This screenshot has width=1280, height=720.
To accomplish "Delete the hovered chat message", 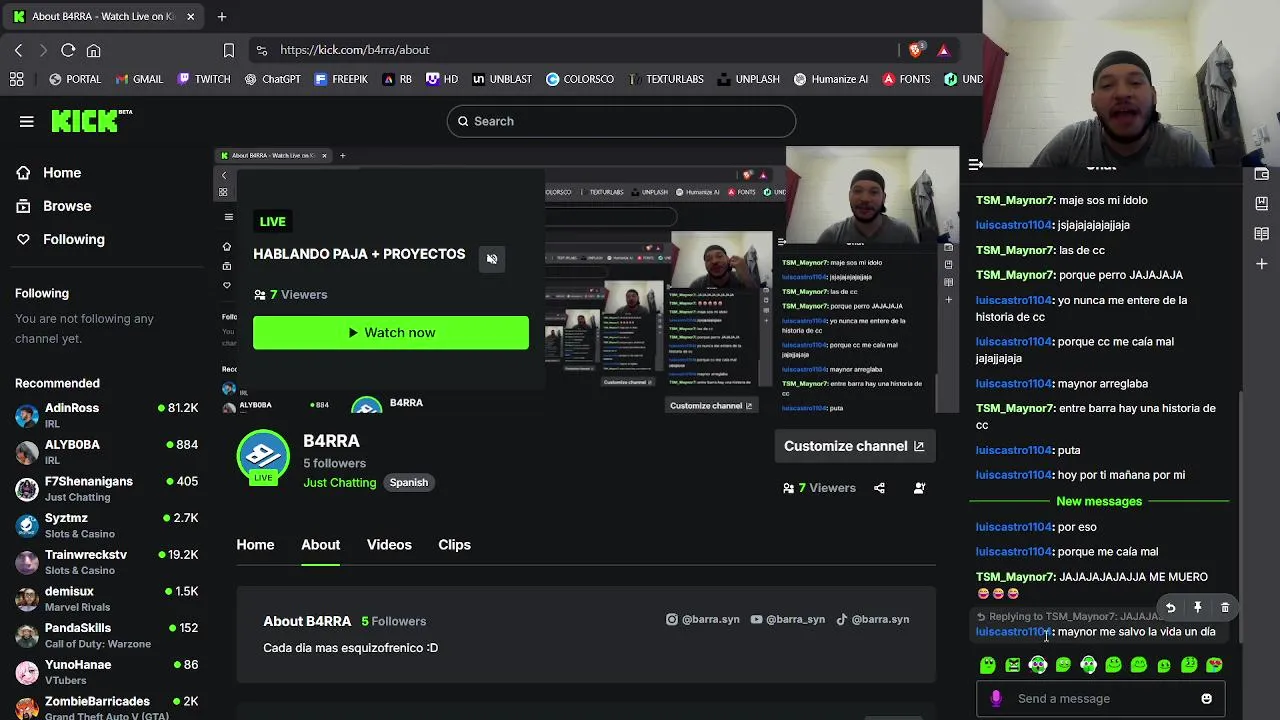I will [1225, 607].
